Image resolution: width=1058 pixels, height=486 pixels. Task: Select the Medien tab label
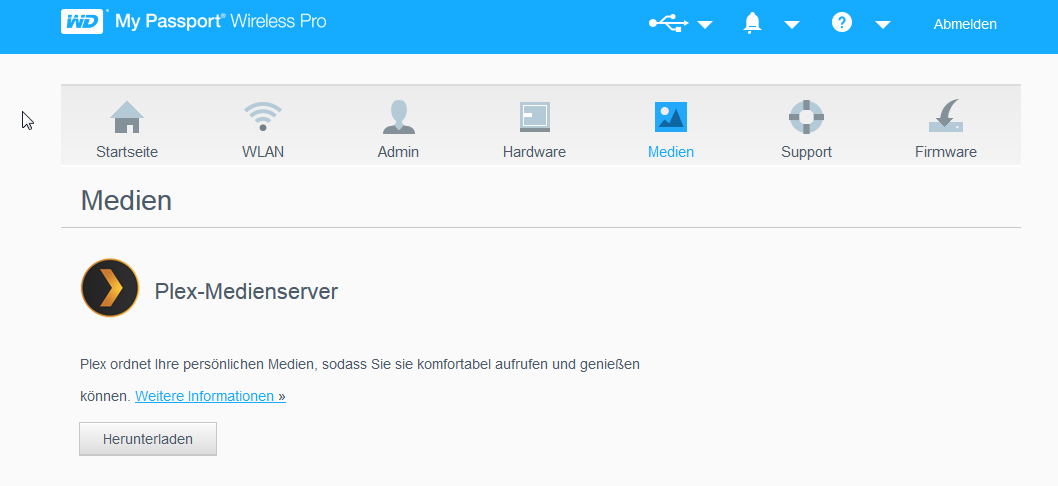click(671, 152)
